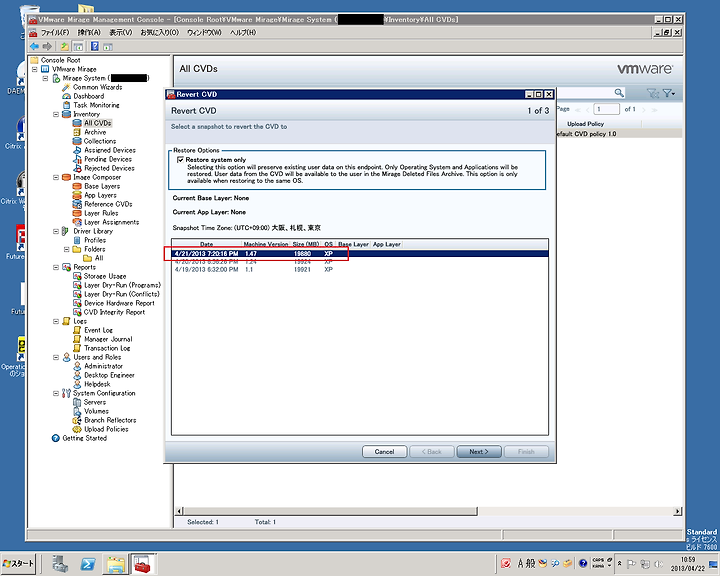The image size is (720, 576).
Task: Select Rejected Devices icon
Action: point(77,168)
